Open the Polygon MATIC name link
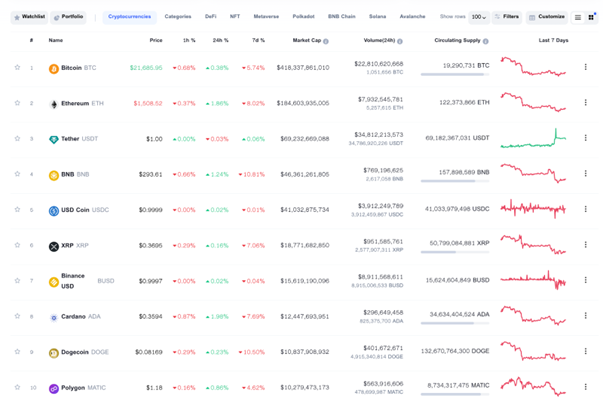603x405 pixels. pyautogui.click(x=83, y=388)
